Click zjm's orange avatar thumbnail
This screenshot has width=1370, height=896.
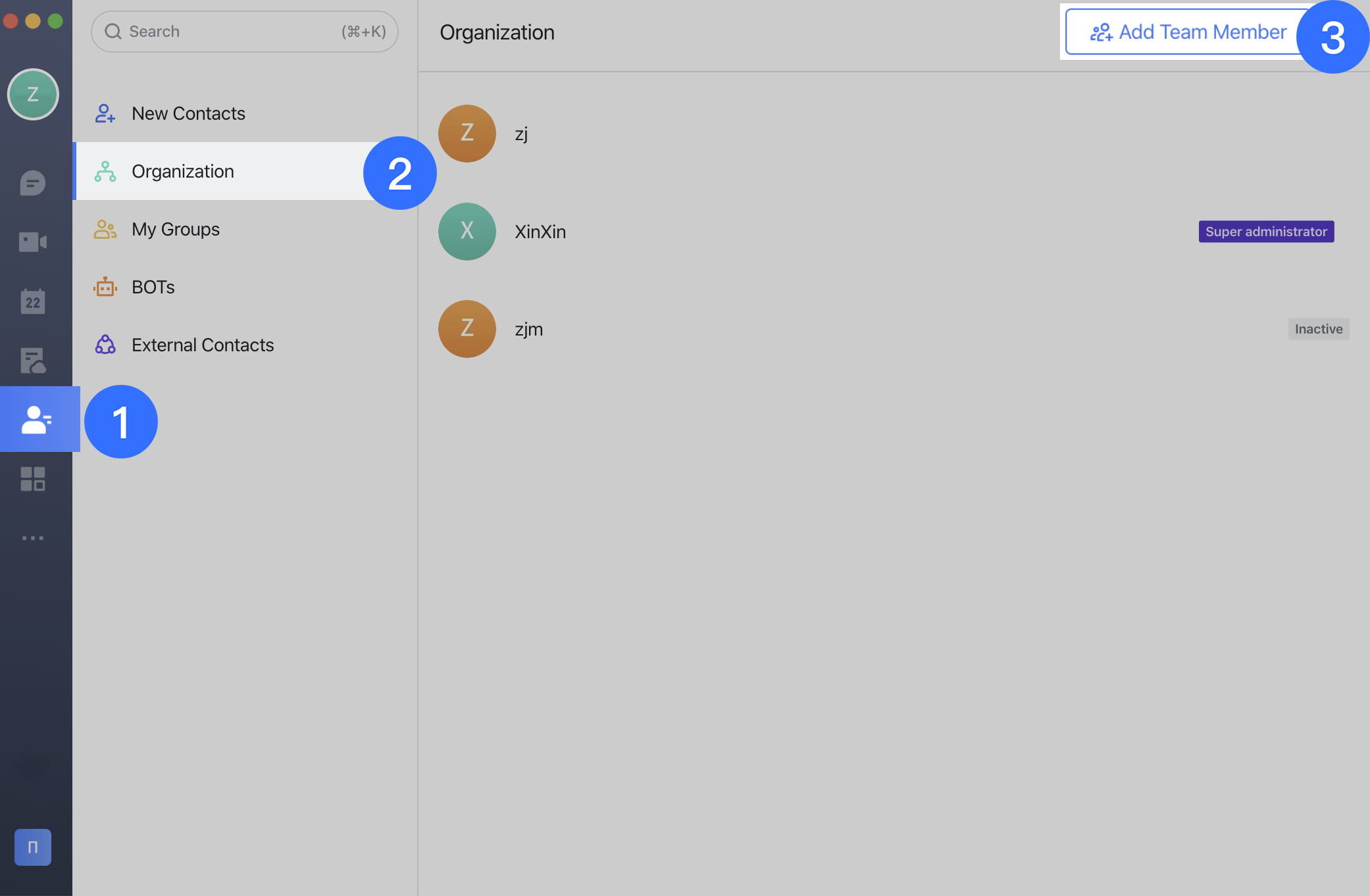[x=467, y=329]
